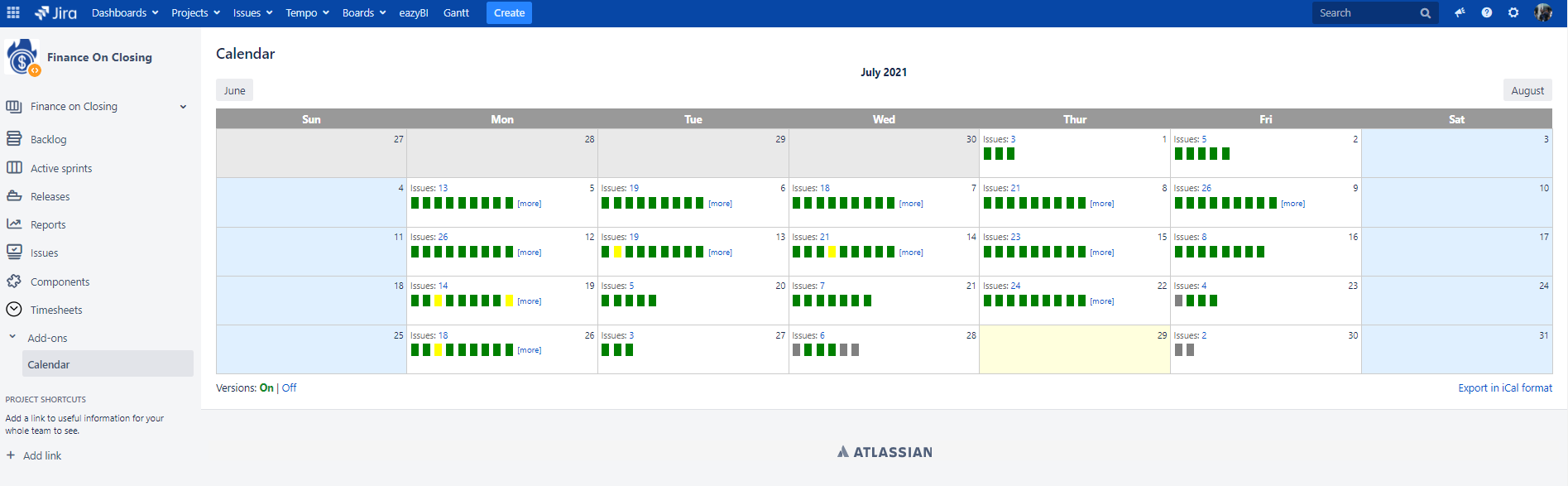Click the Create button
Screen dimensions: 1568x486
[509, 12]
